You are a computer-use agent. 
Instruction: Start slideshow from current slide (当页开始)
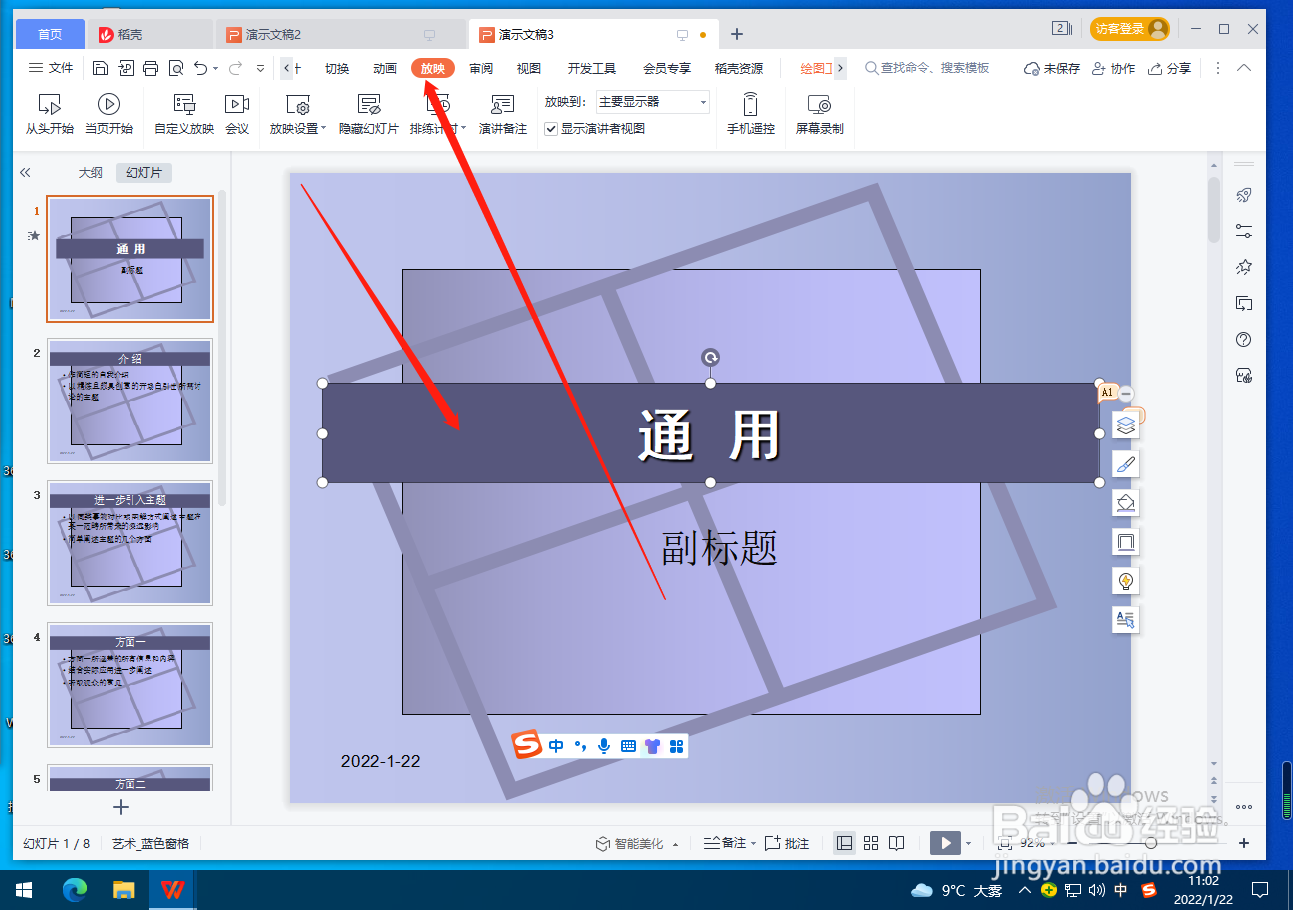pyautogui.click(x=109, y=114)
